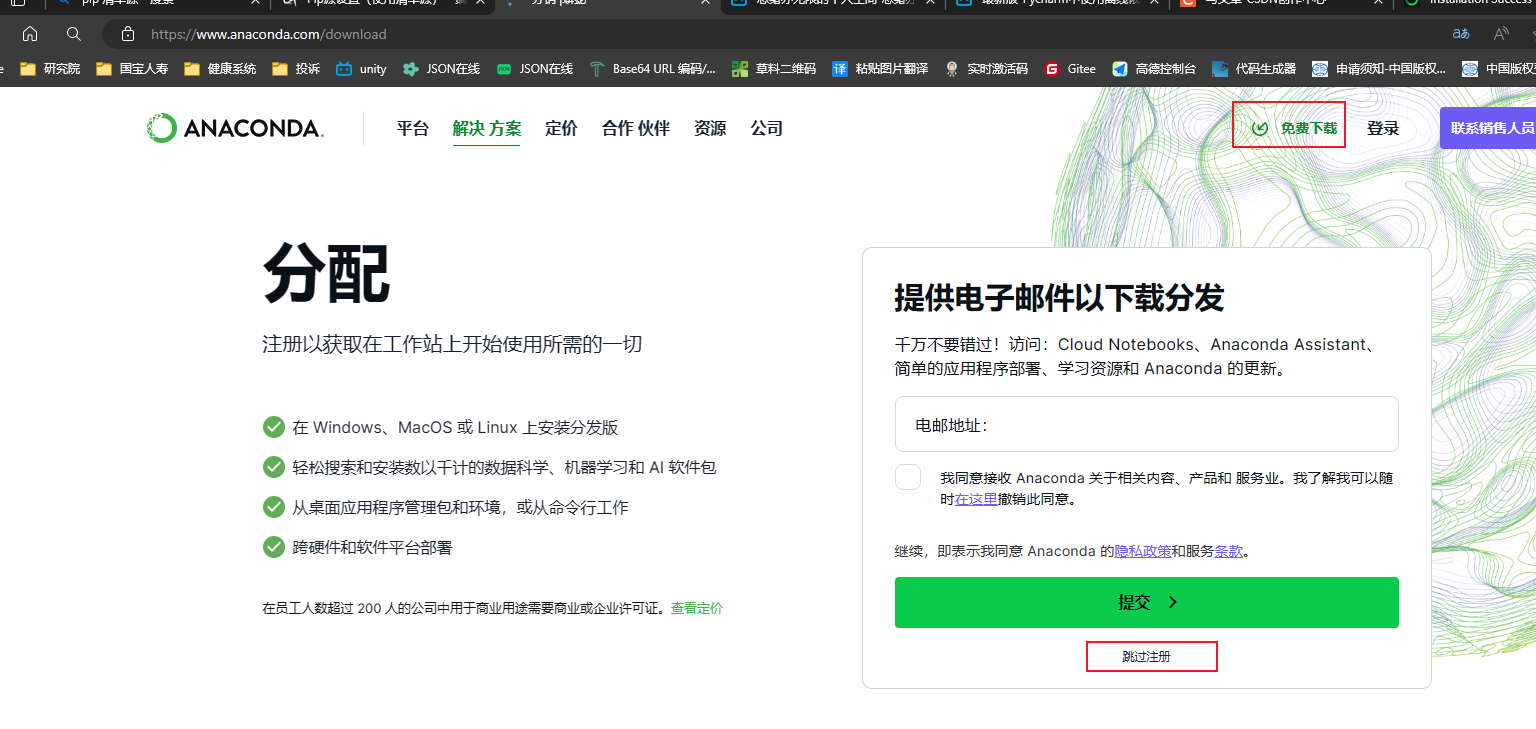Image resolution: width=1536 pixels, height=729 pixels.
Task: Open the 查看定价 link
Action: [x=697, y=608]
